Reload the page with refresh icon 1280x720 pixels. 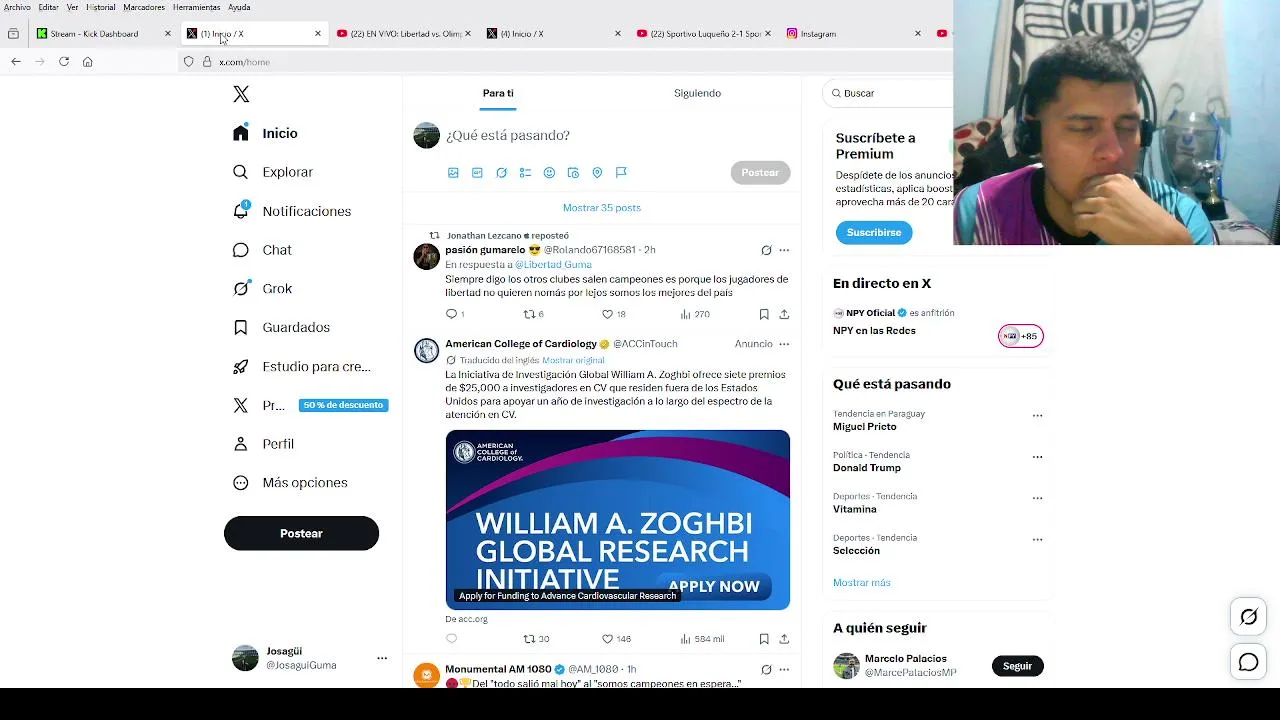coord(64,62)
